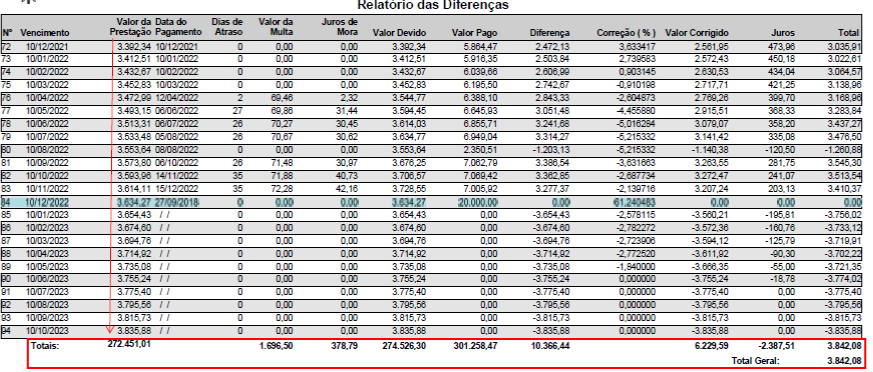
Task: Click the Dias de Atraso column header
Action: (227, 27)
